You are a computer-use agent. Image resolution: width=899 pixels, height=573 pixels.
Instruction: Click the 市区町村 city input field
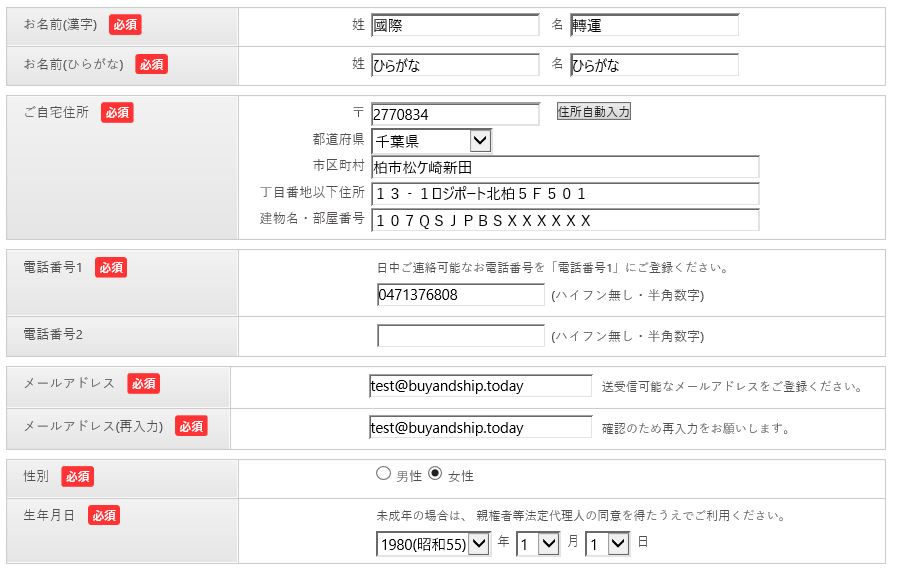coord(565,167)
